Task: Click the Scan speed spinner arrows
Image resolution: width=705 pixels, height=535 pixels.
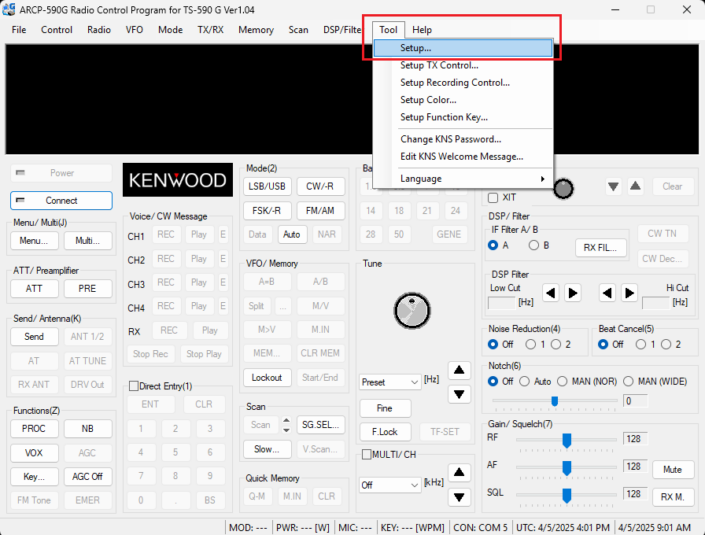Action: [x=286, y=425]
